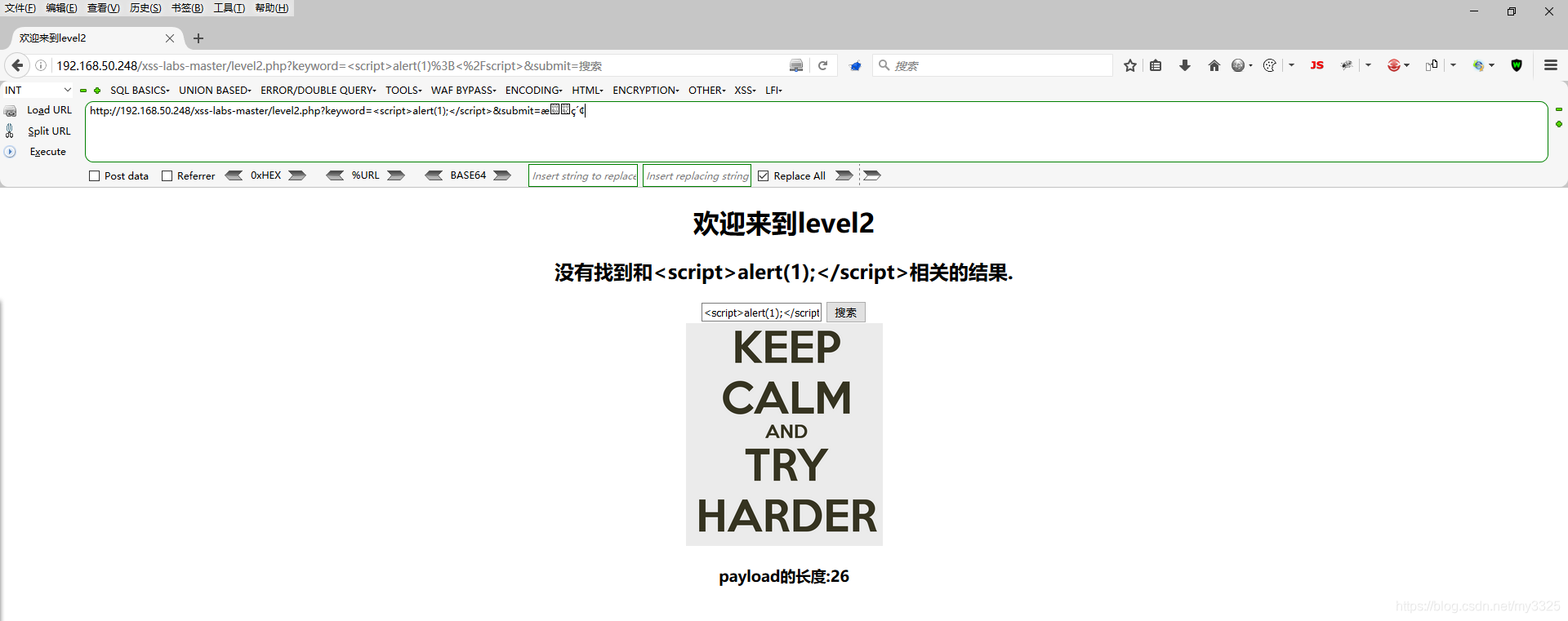Click the red JS toolbar icon
Viewport: 1568px width, 621px height.
click(x=1317, y=65)
